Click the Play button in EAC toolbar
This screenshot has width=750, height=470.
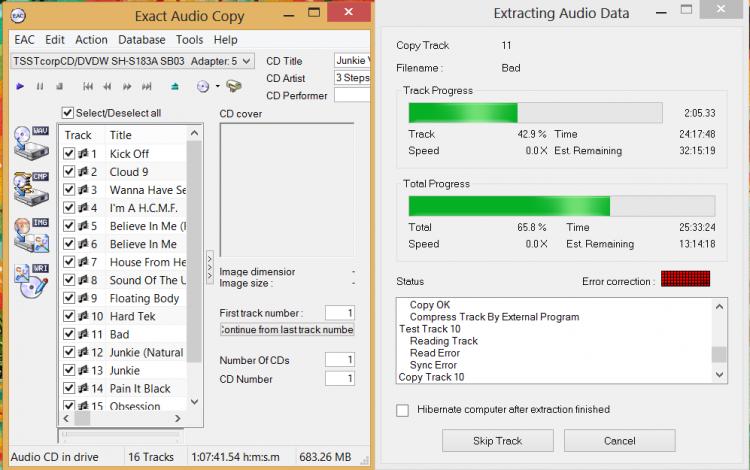click(20, 87)
